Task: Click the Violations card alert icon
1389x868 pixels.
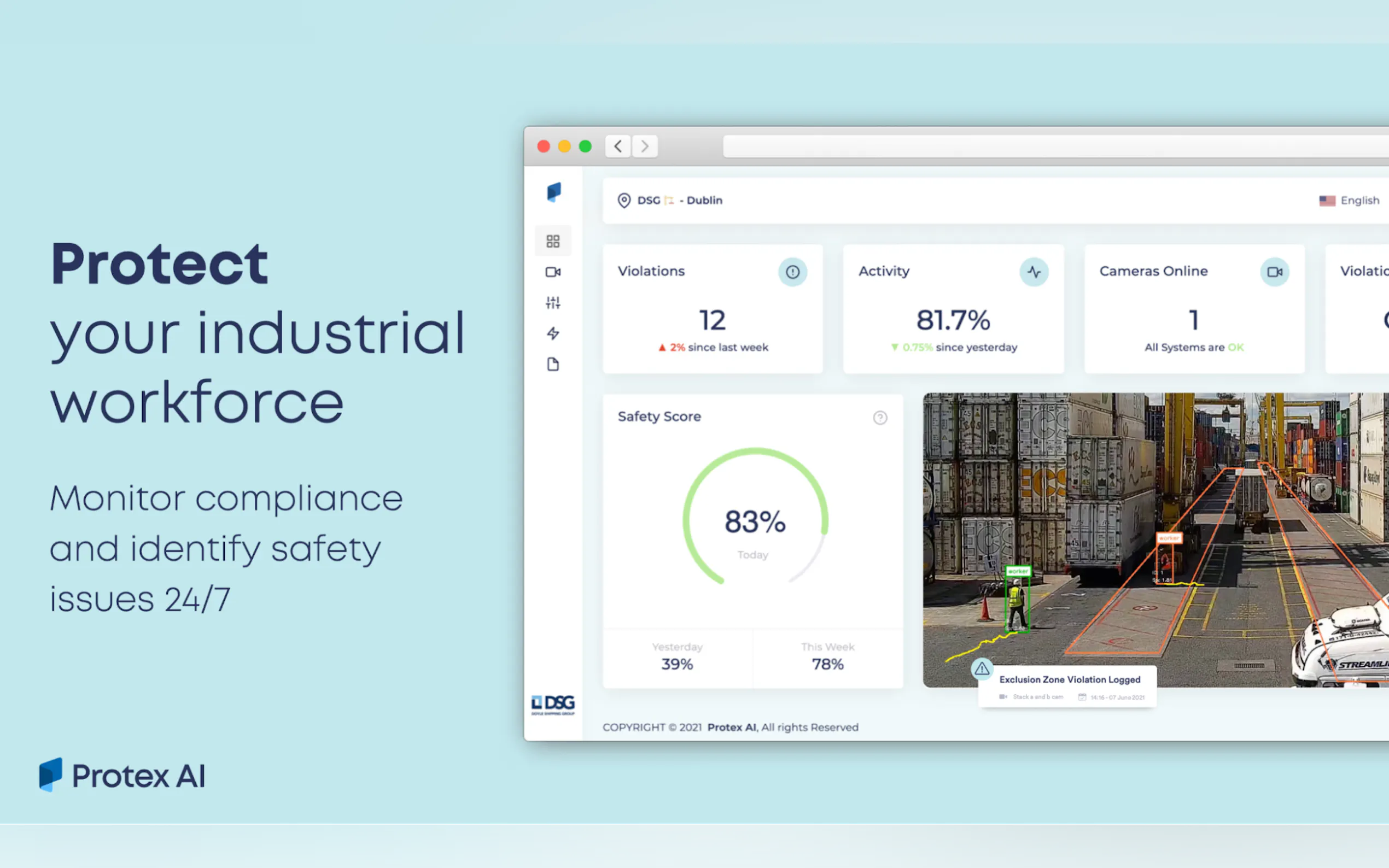Action: point(792,272)
